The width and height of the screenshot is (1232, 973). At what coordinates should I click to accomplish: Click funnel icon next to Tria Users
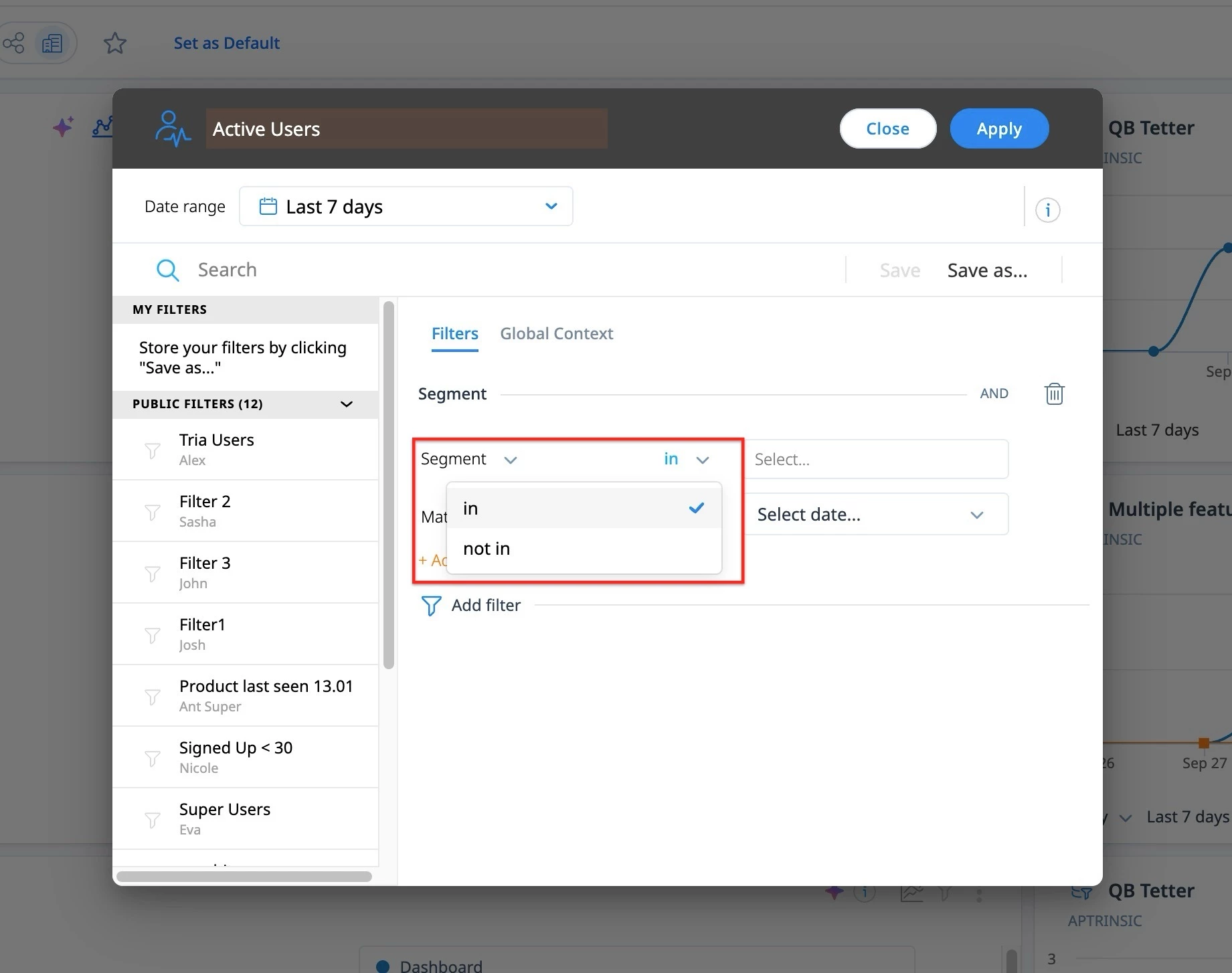pyautogui.click(x=153, y=450)
